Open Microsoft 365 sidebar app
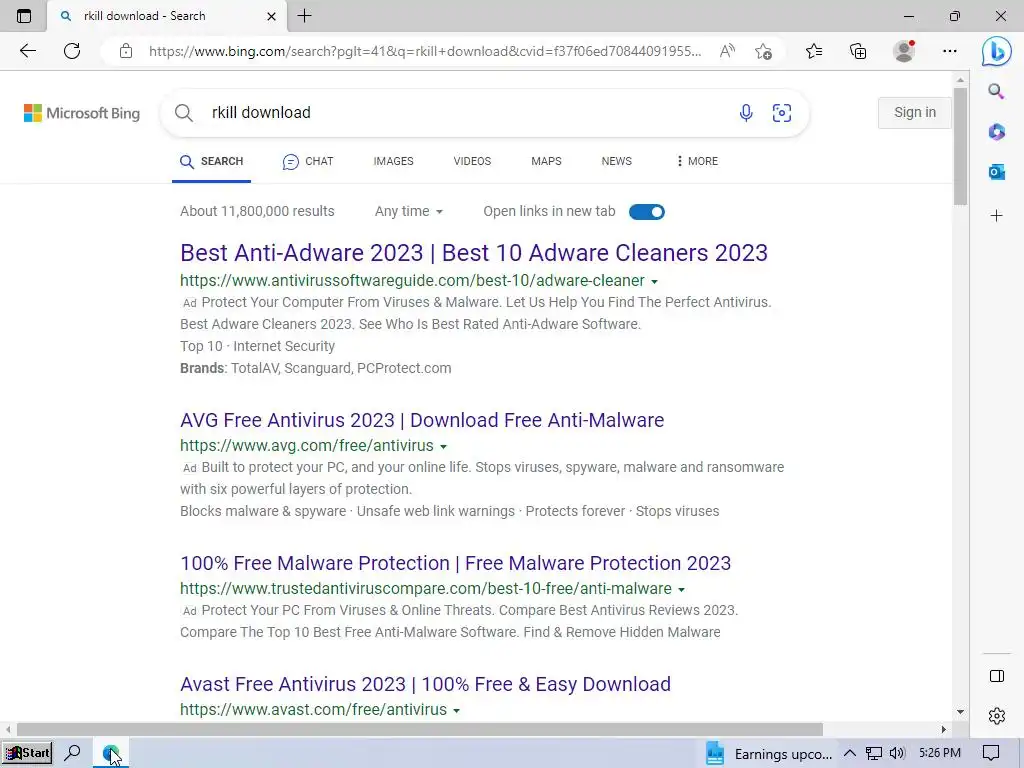1024x768 pixels. pyautogui.click(x=997, y=132)
